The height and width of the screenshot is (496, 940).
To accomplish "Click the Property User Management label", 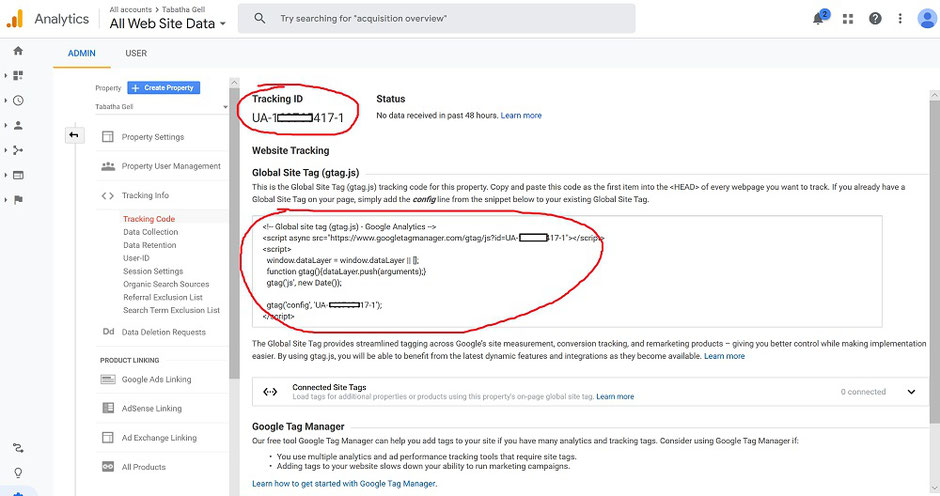I will point(171,166).
